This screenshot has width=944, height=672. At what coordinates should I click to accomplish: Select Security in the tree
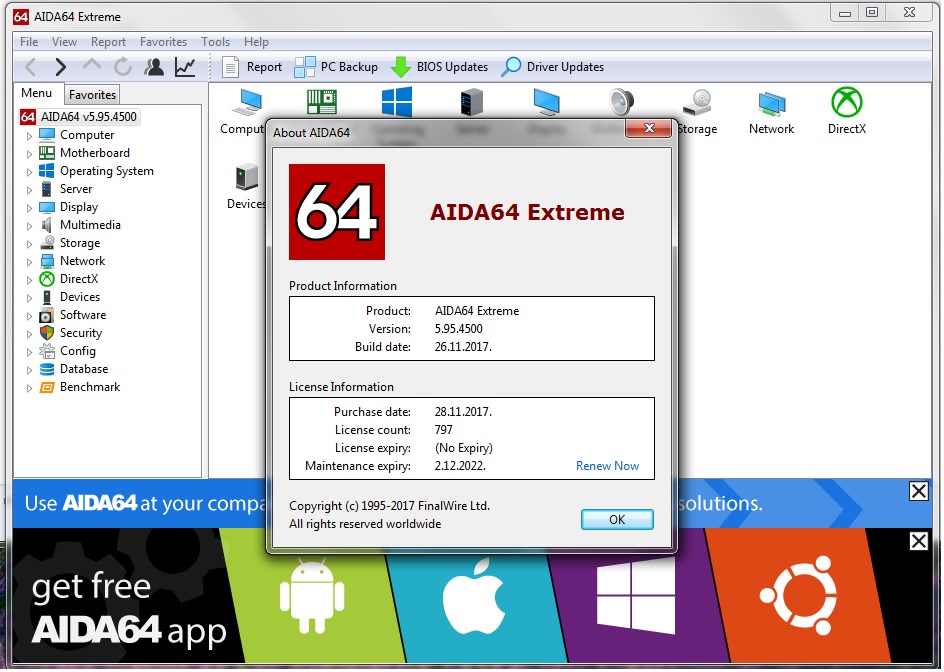tap(81, 333)
